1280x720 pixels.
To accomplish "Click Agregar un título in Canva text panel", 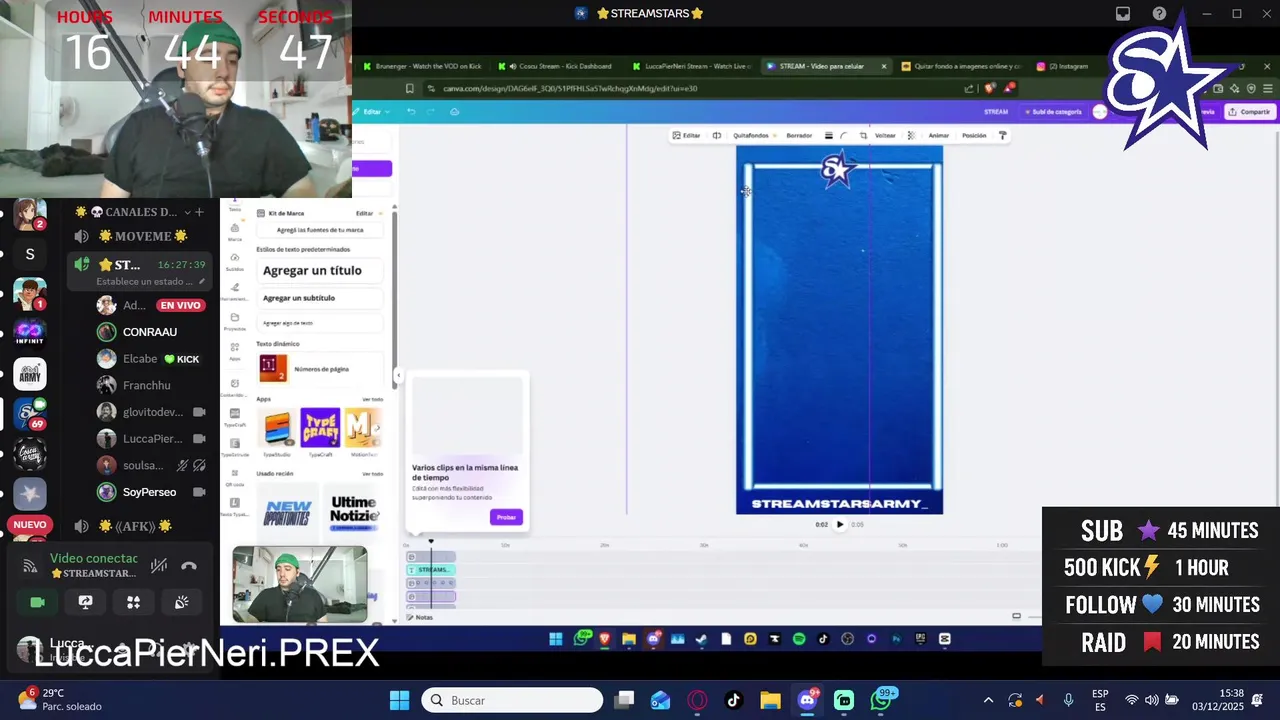I will (319, 270).
